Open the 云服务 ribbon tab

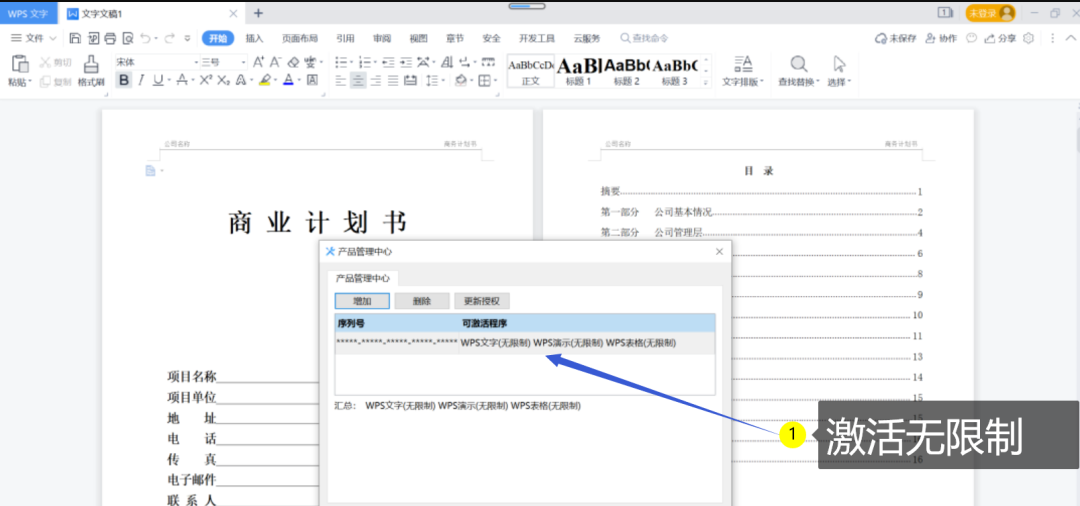point(586,39)
